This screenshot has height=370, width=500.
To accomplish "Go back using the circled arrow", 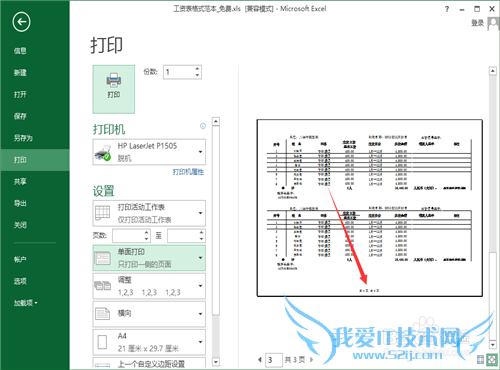I will click(x=22, y=22).
